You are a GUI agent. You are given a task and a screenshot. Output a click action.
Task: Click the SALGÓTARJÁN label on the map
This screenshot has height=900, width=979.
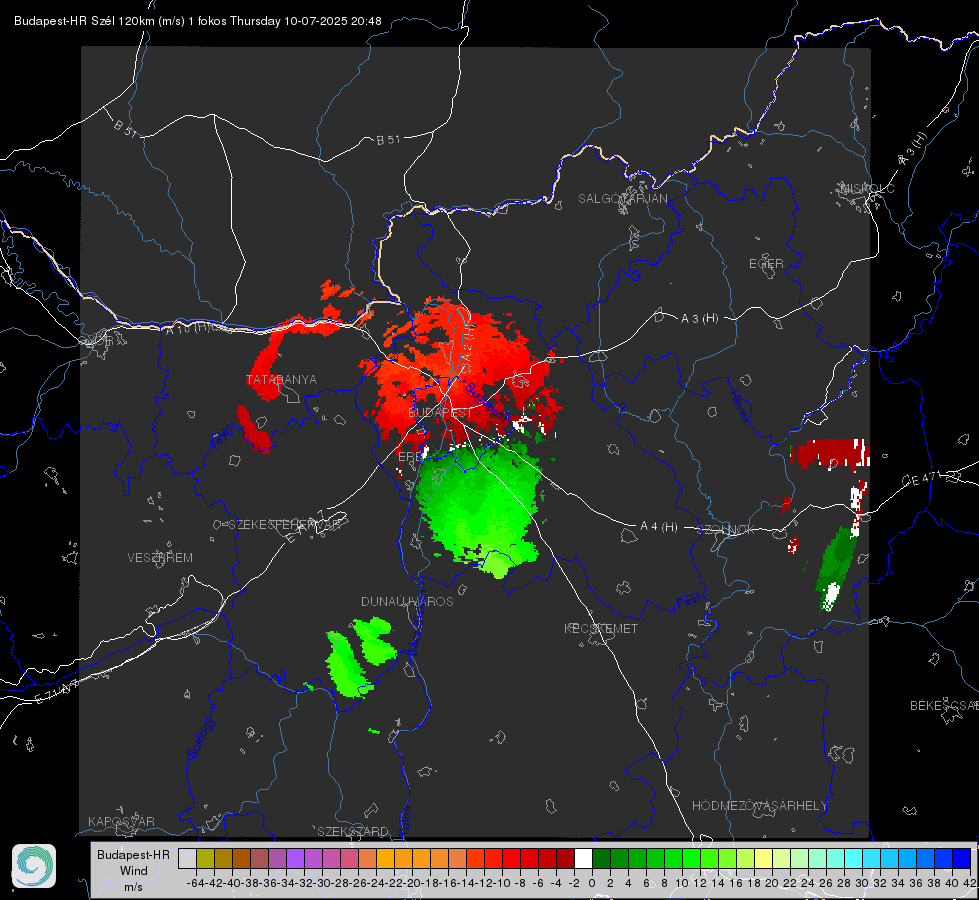[x=622, y=199]
